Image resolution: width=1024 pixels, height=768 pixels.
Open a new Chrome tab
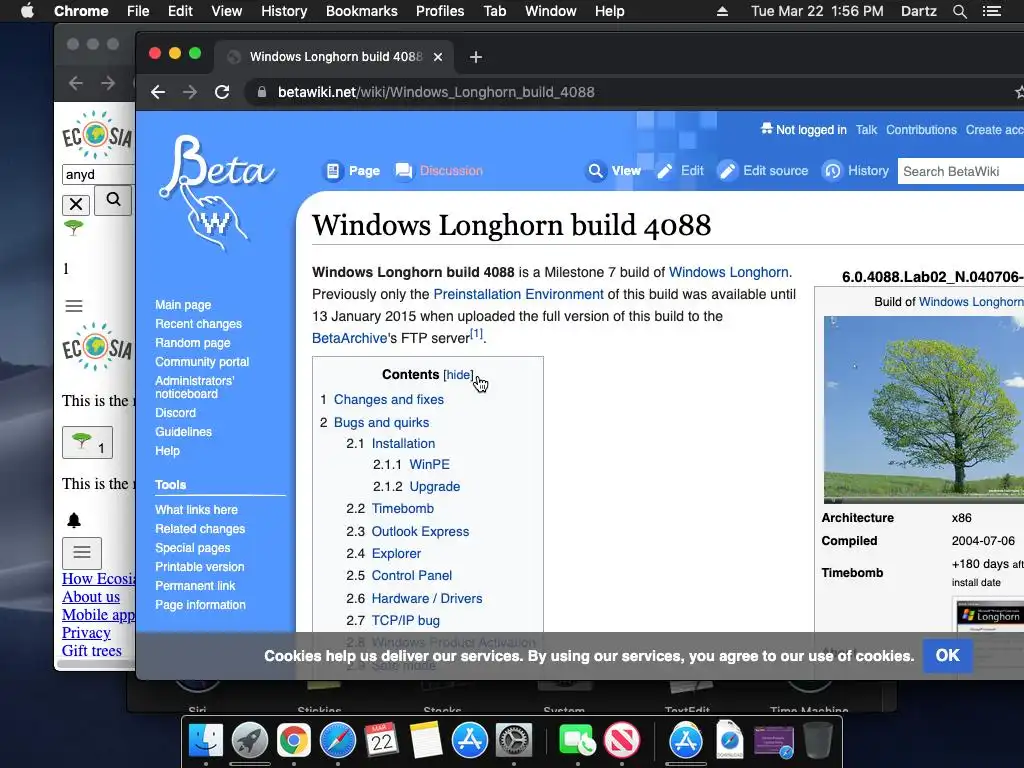(475, 57)
